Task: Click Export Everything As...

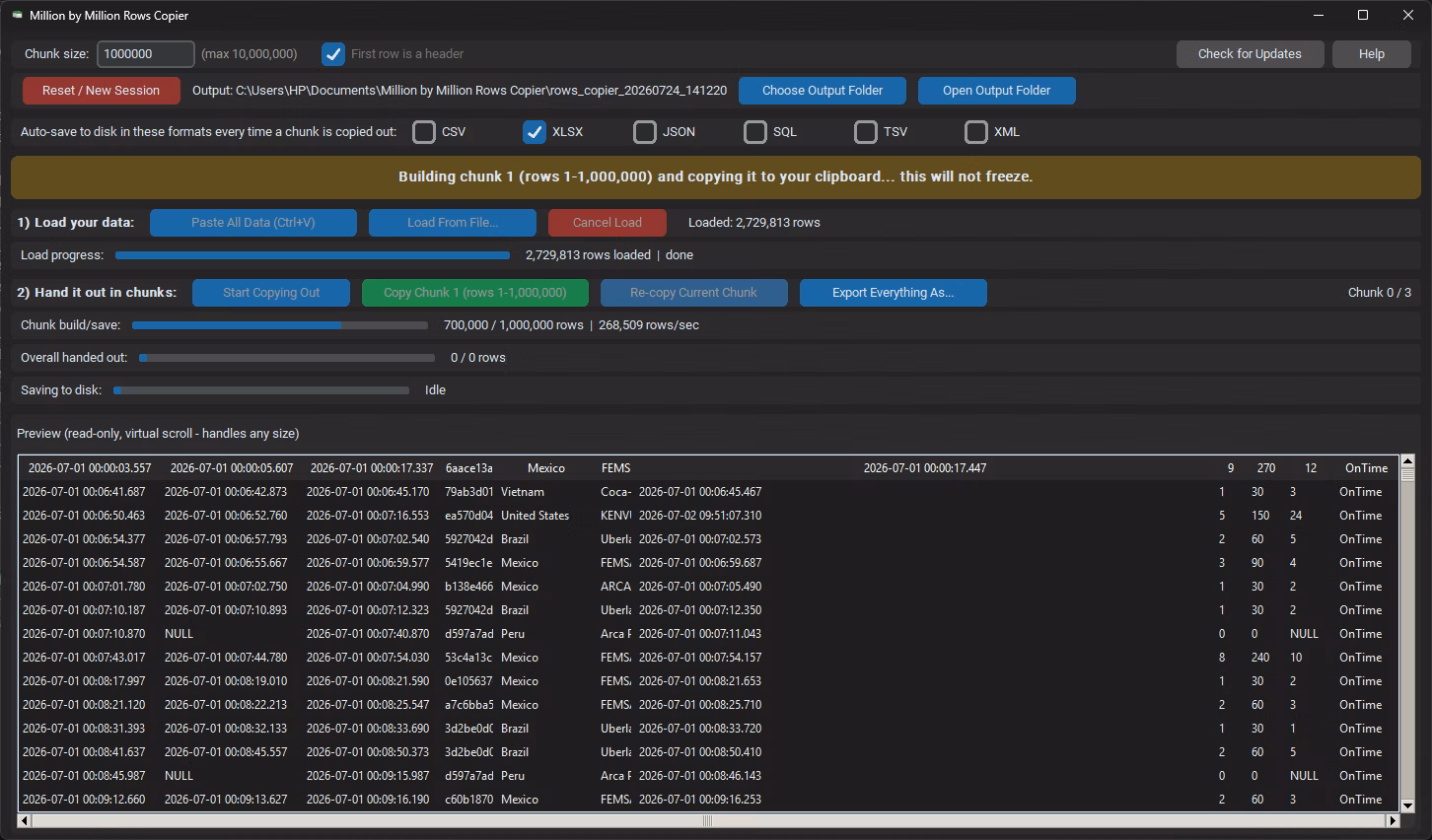Action: pyautogui.click(x=893, y=293)
